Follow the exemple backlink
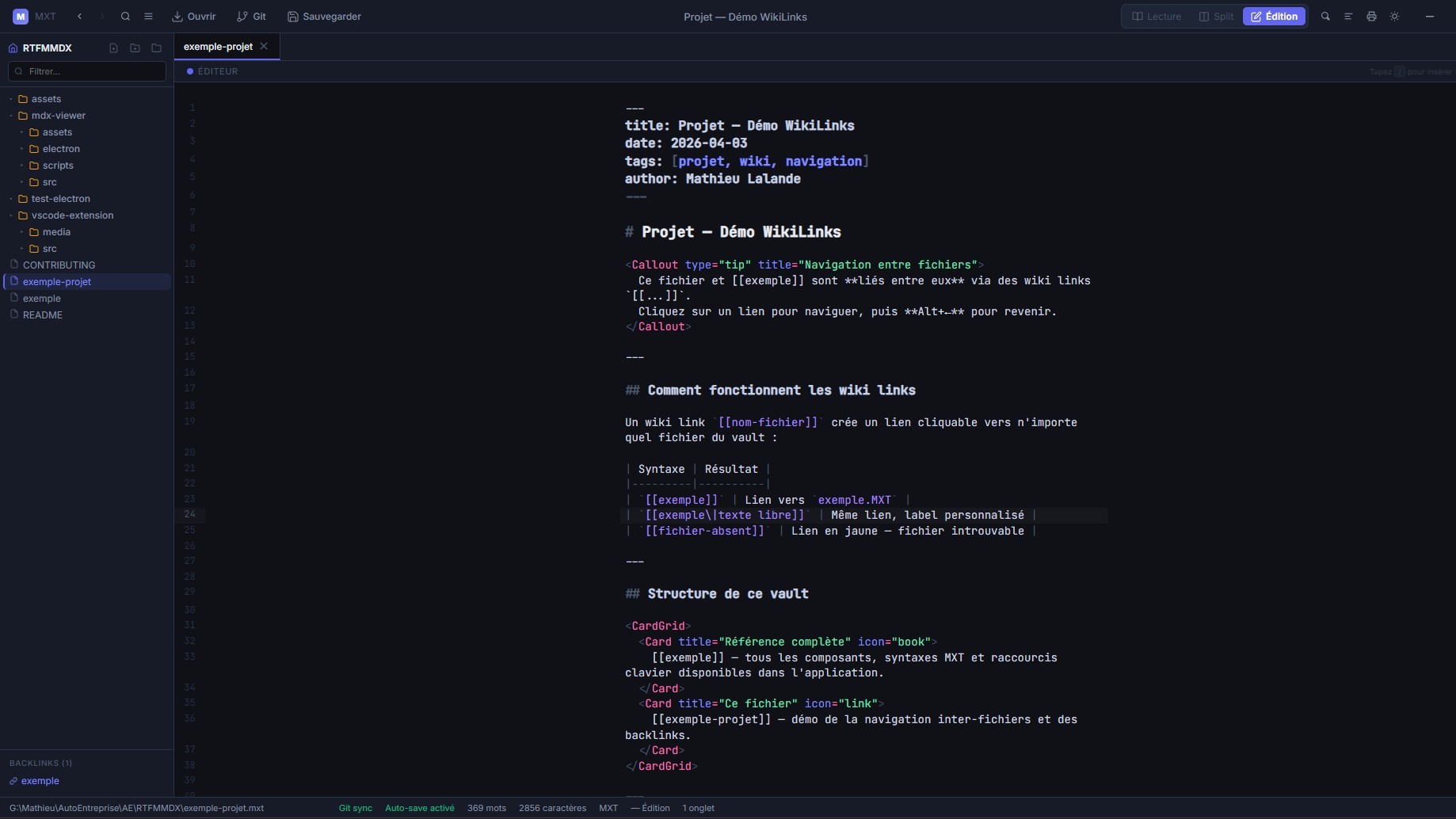This screenshot has height=819, width=1456. 40,781
